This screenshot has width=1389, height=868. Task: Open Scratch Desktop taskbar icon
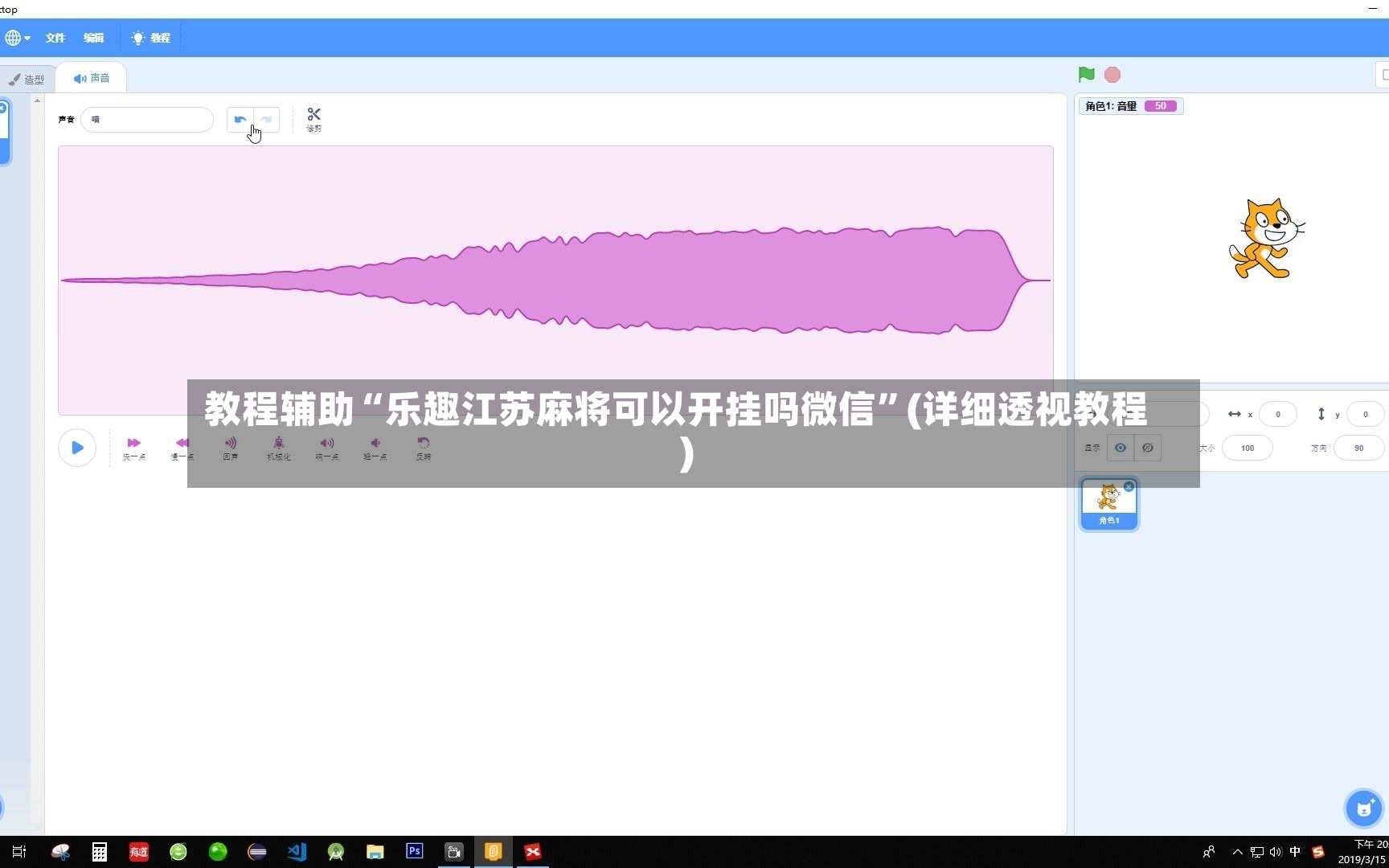pos(494,852)
